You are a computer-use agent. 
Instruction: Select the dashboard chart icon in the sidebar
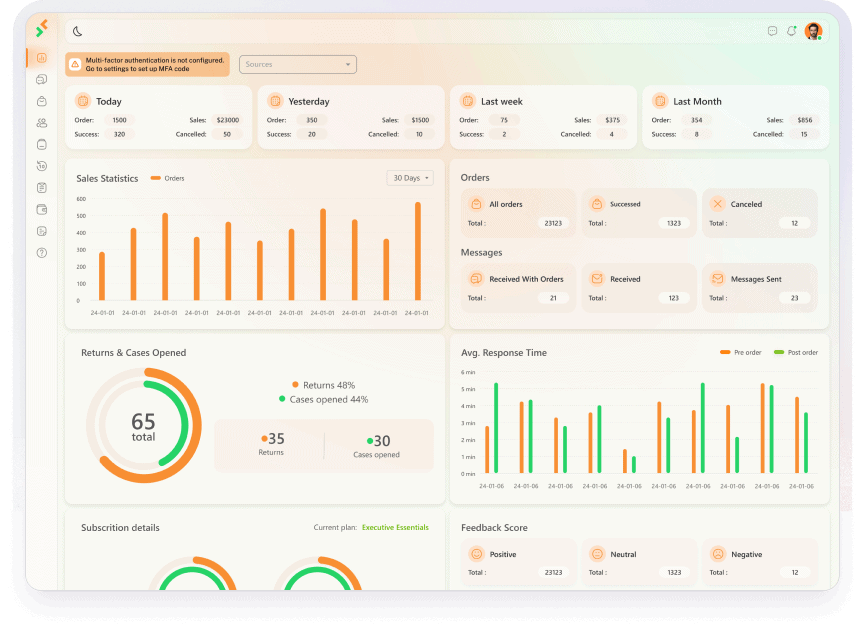[x=42, y=57]
